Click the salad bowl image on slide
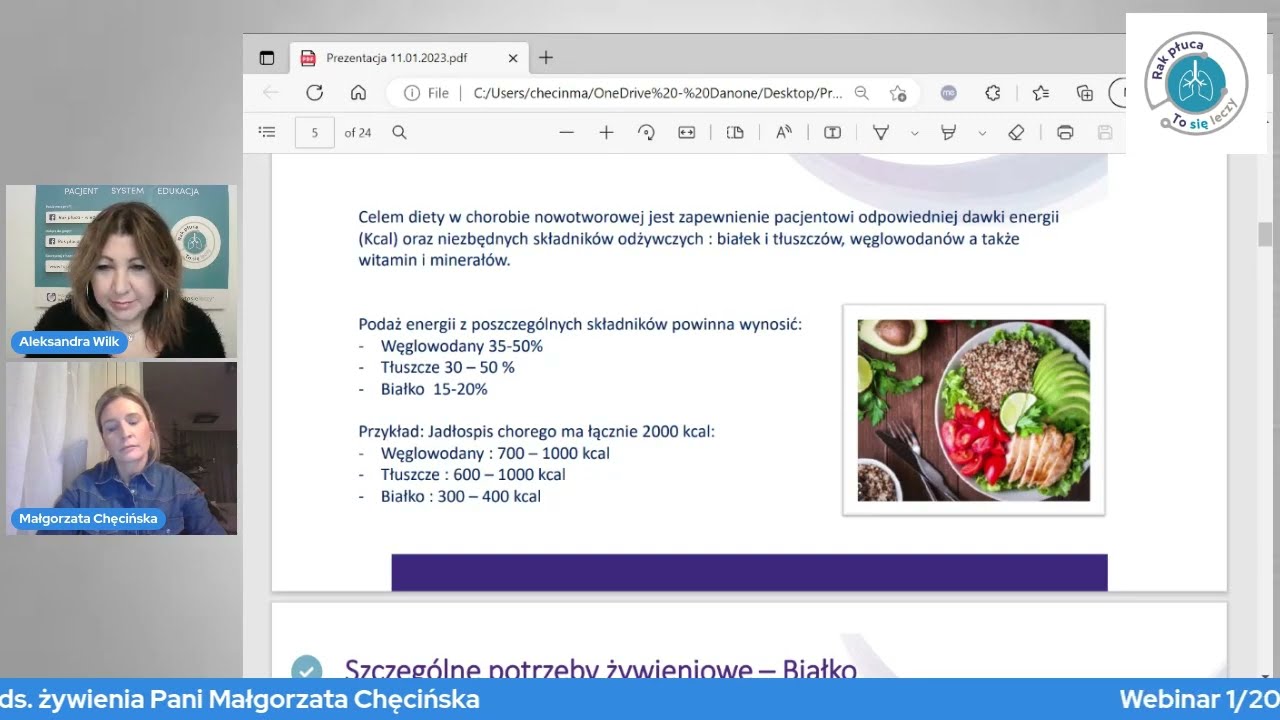This screenshot has height=720, width=1280. tap(974, 410)
